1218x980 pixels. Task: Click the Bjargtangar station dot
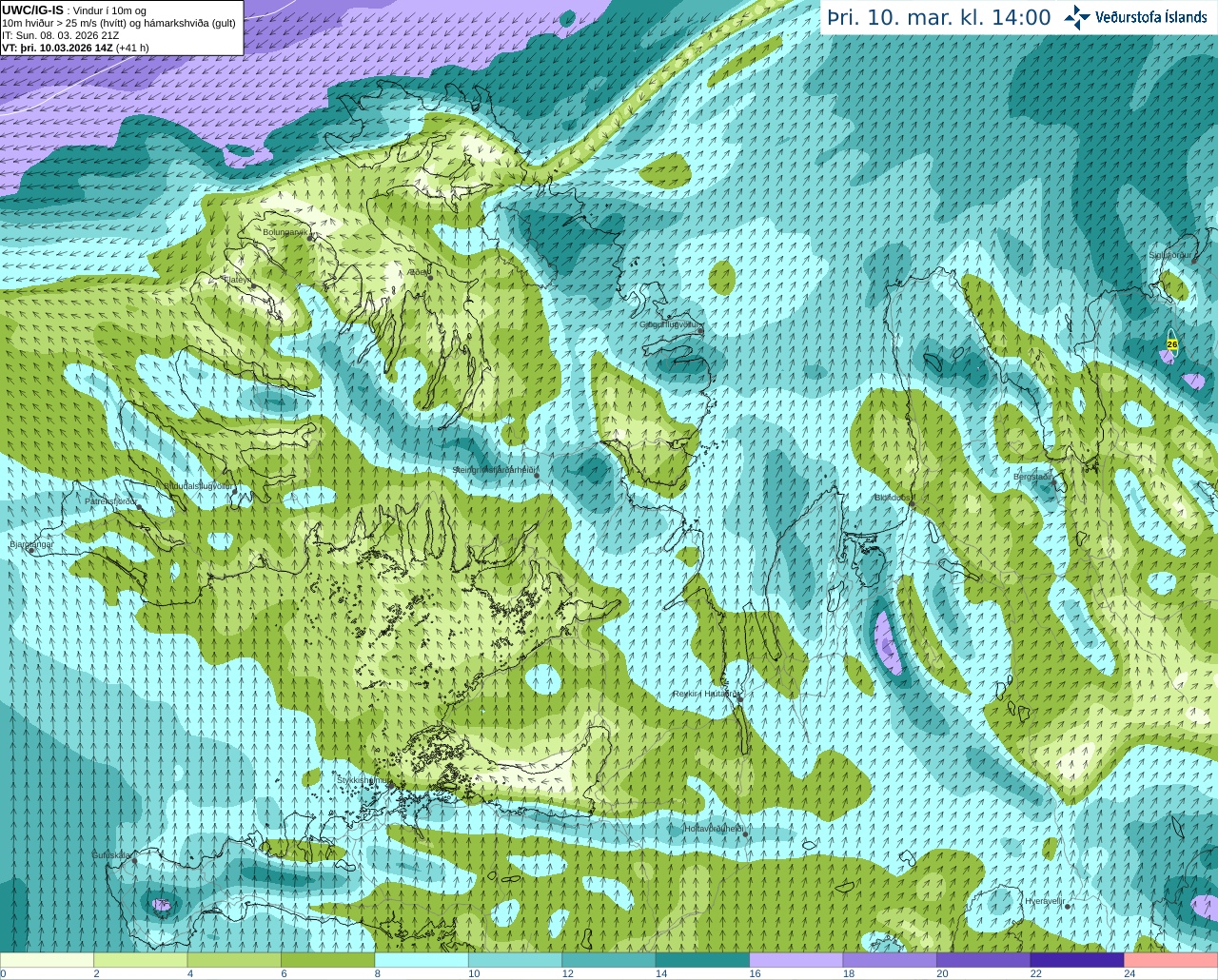31,551
